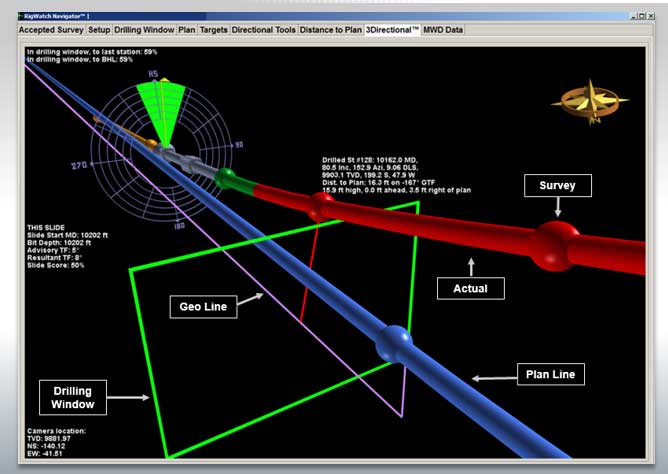Click the red sphere at drilled station 128
Viewport: 668px width, 474px height.
point(322,207)
